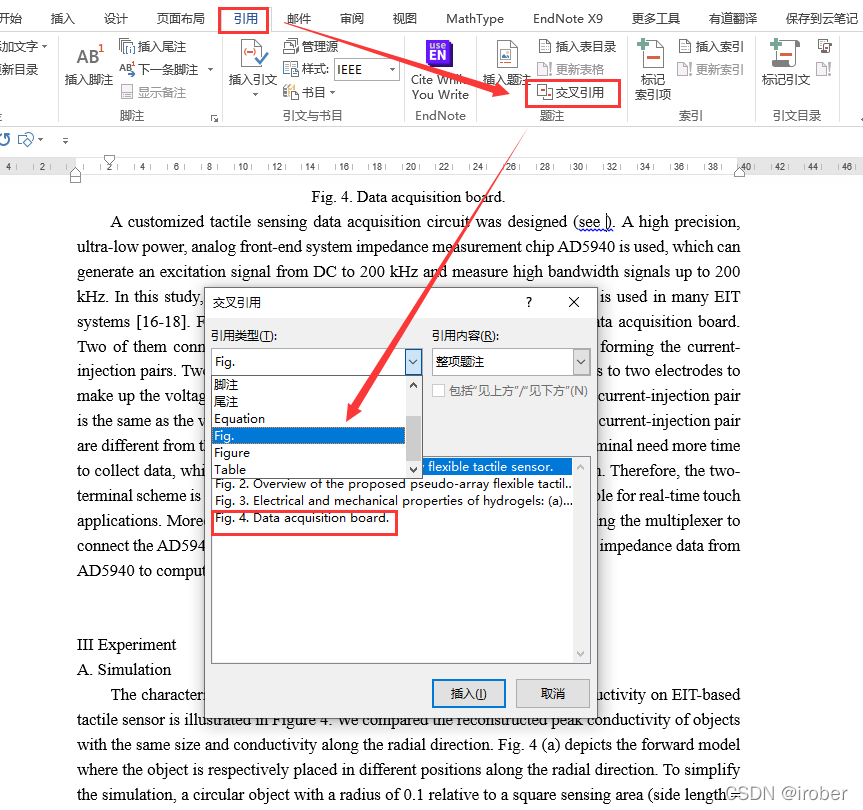Open the 引用内容 dropdown showing 整项题注
The height and width of the screenshot is (810, 863).
[580, 362]
